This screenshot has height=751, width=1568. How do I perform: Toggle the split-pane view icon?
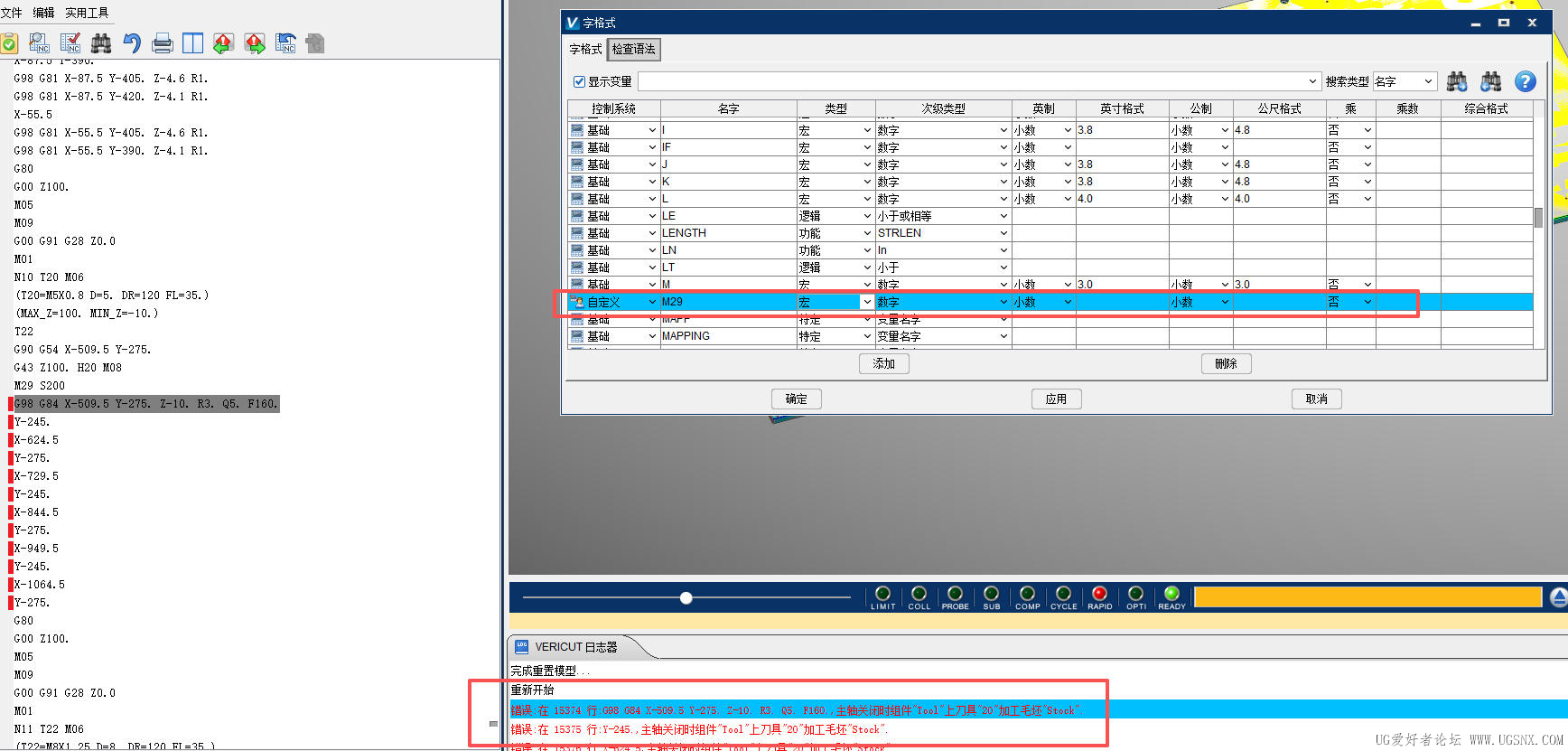pyautogui.click(x=193, y=42)
